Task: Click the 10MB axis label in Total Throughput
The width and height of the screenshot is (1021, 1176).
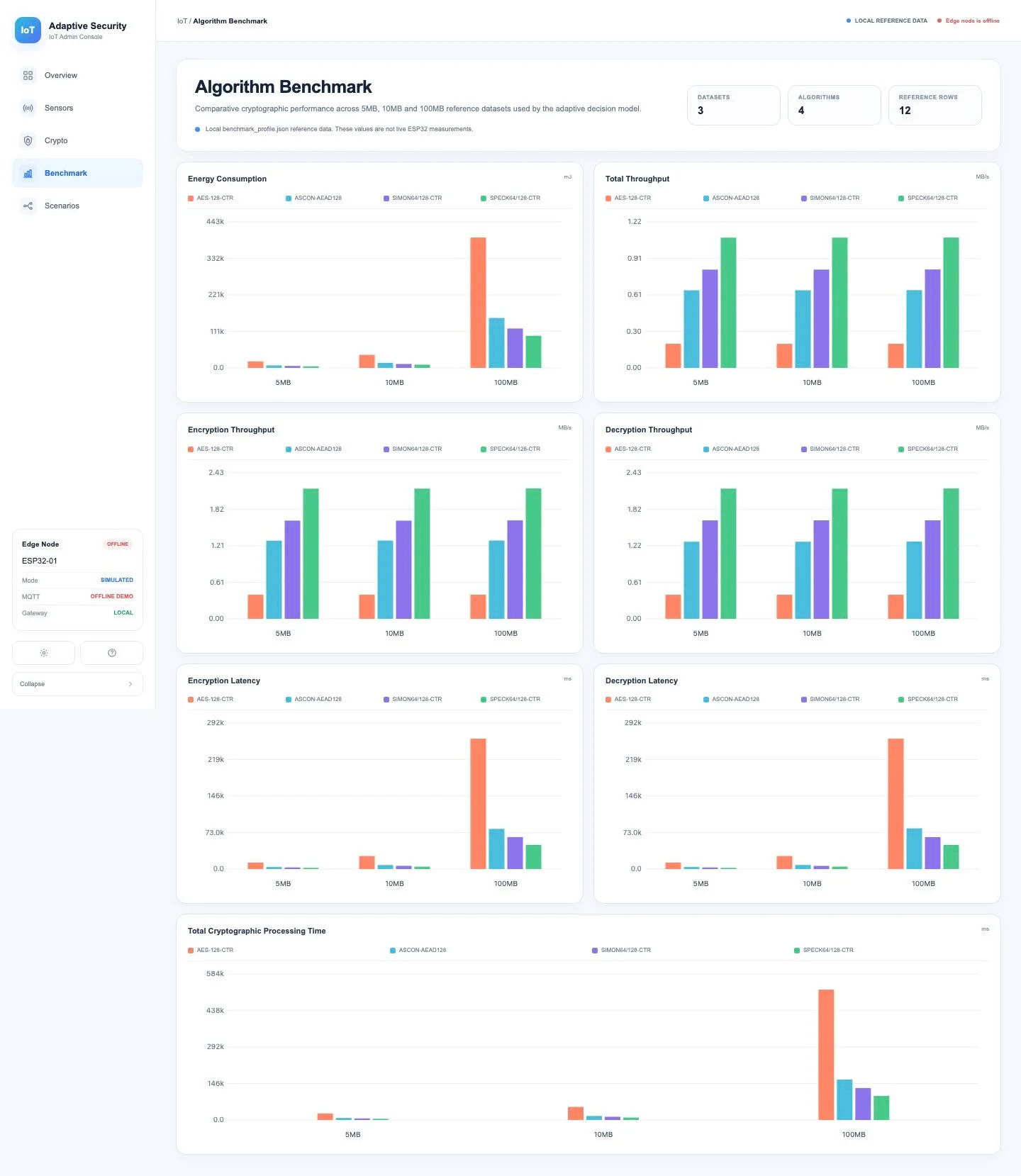Action: pos(812,383)
